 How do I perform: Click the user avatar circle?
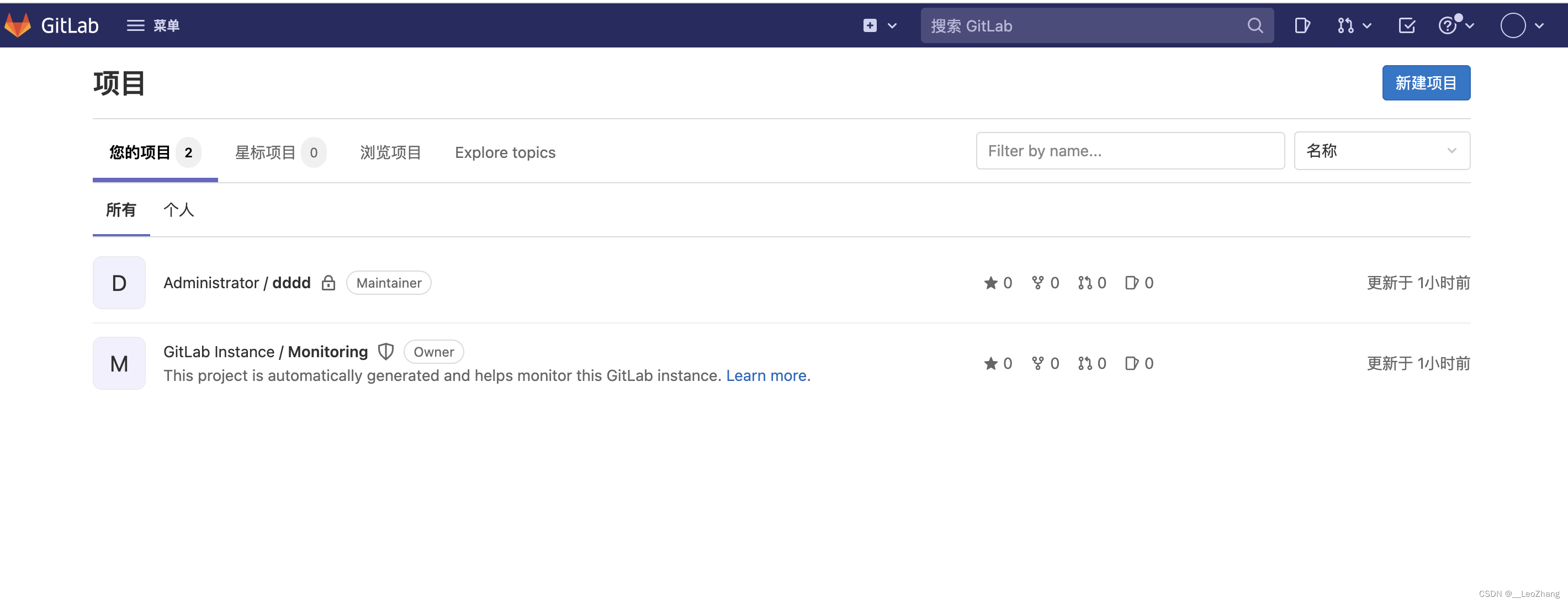(x=1513, y=25)
